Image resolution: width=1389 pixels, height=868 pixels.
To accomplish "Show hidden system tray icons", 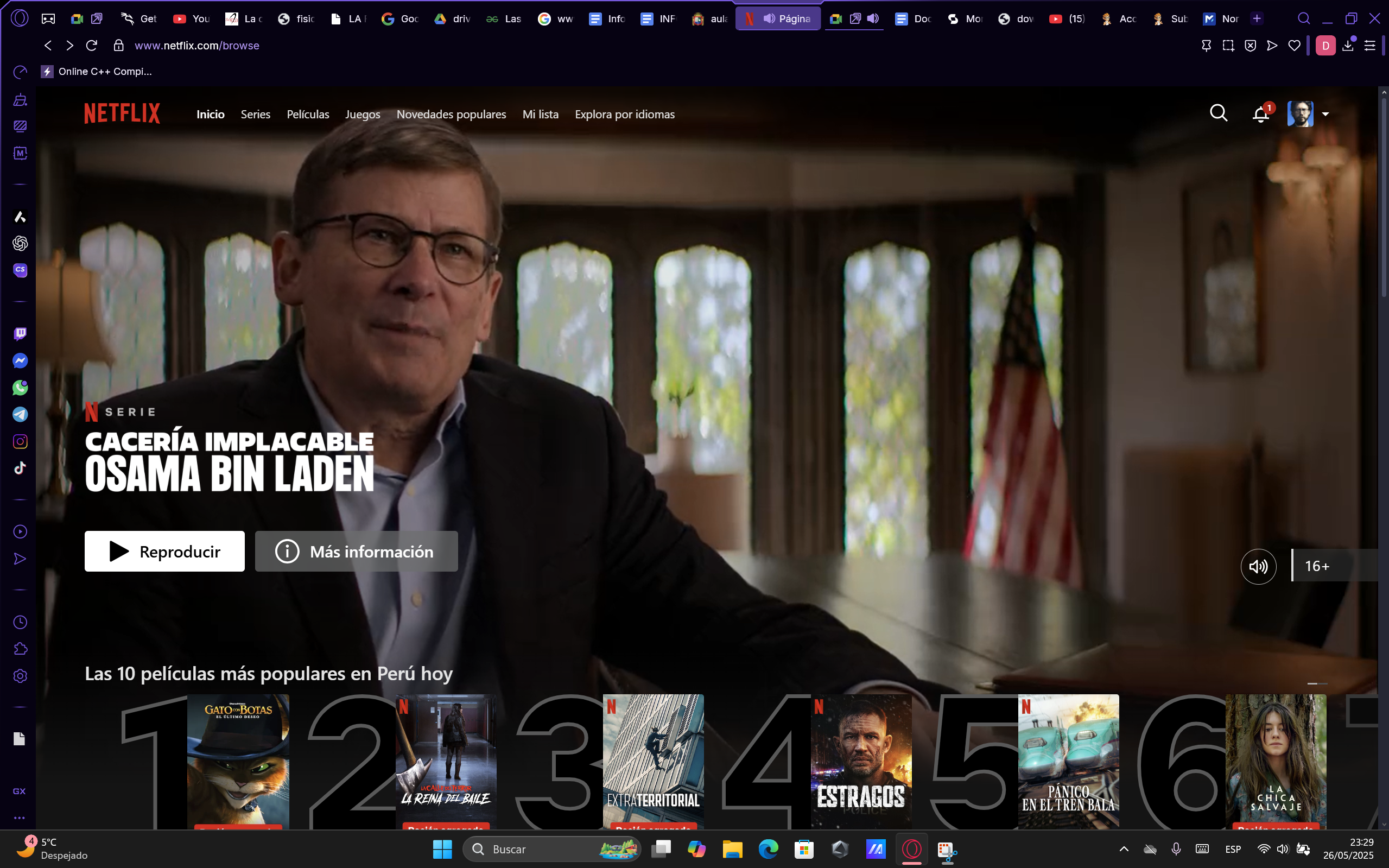I will (1124, 848).
